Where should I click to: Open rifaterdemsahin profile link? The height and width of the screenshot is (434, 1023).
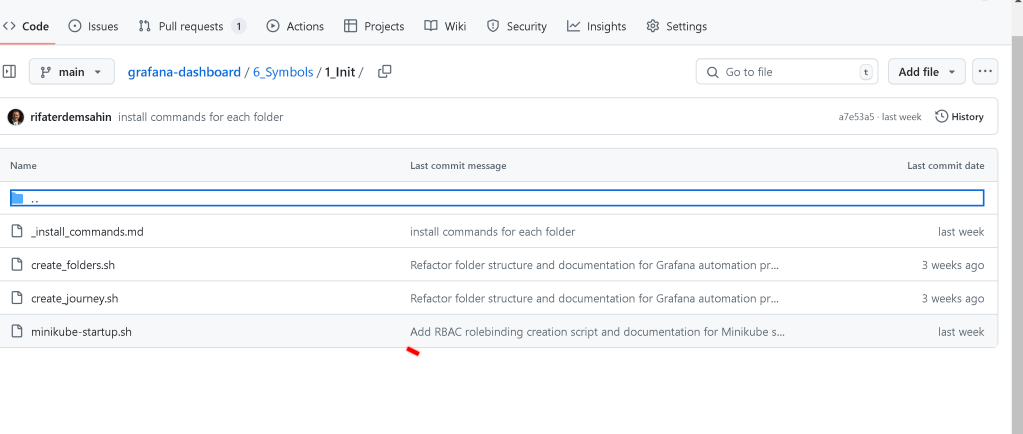tap(71, 117)
